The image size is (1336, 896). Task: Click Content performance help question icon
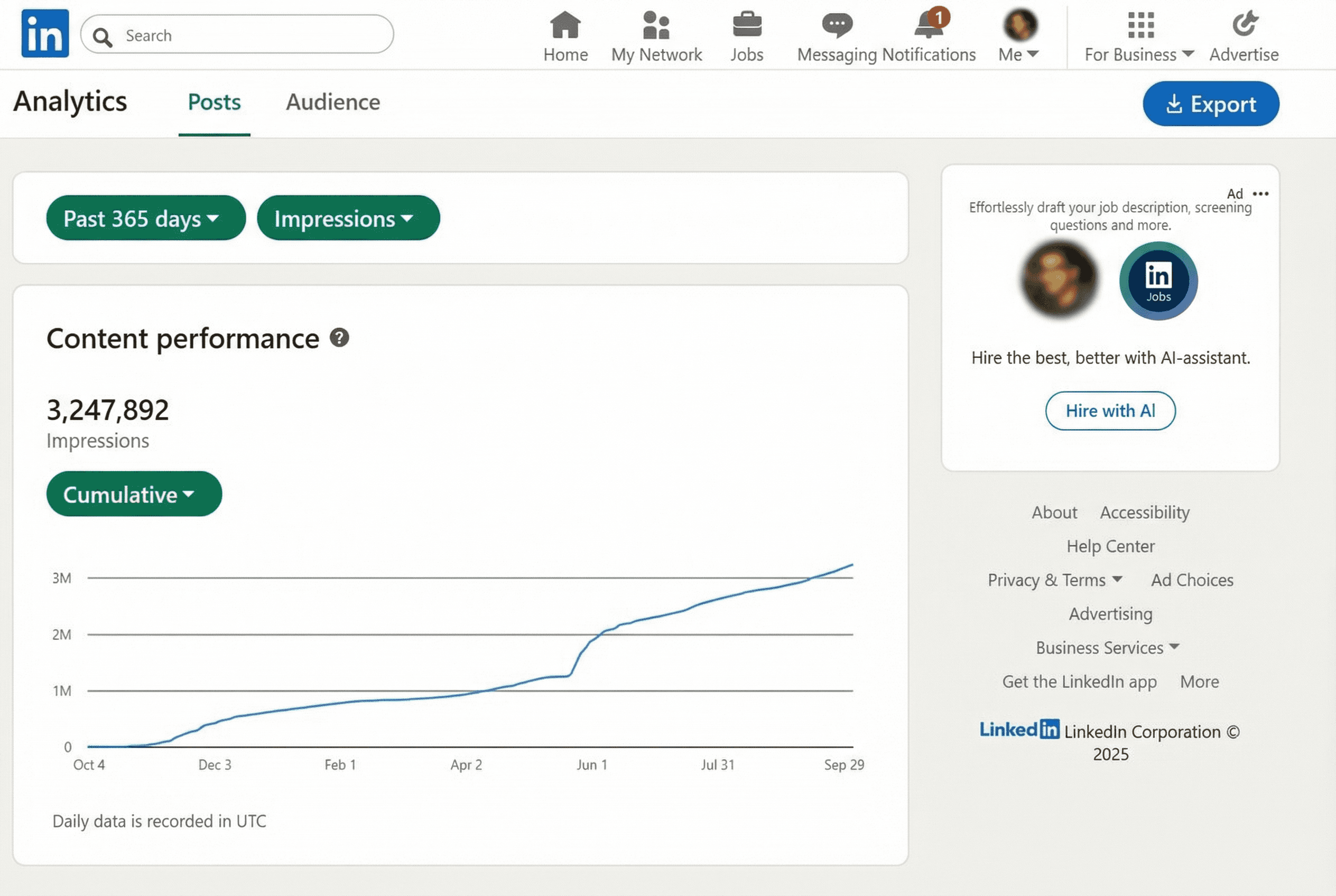339,338
